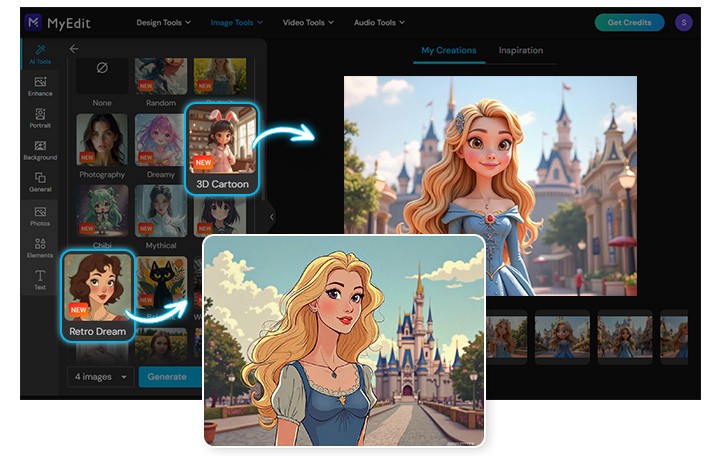Image resolution: width=720 pixels, height=456 pixels.
Task: Open the Background tool in sidebar
Action: pyautogui.click(x=40, y=150)
